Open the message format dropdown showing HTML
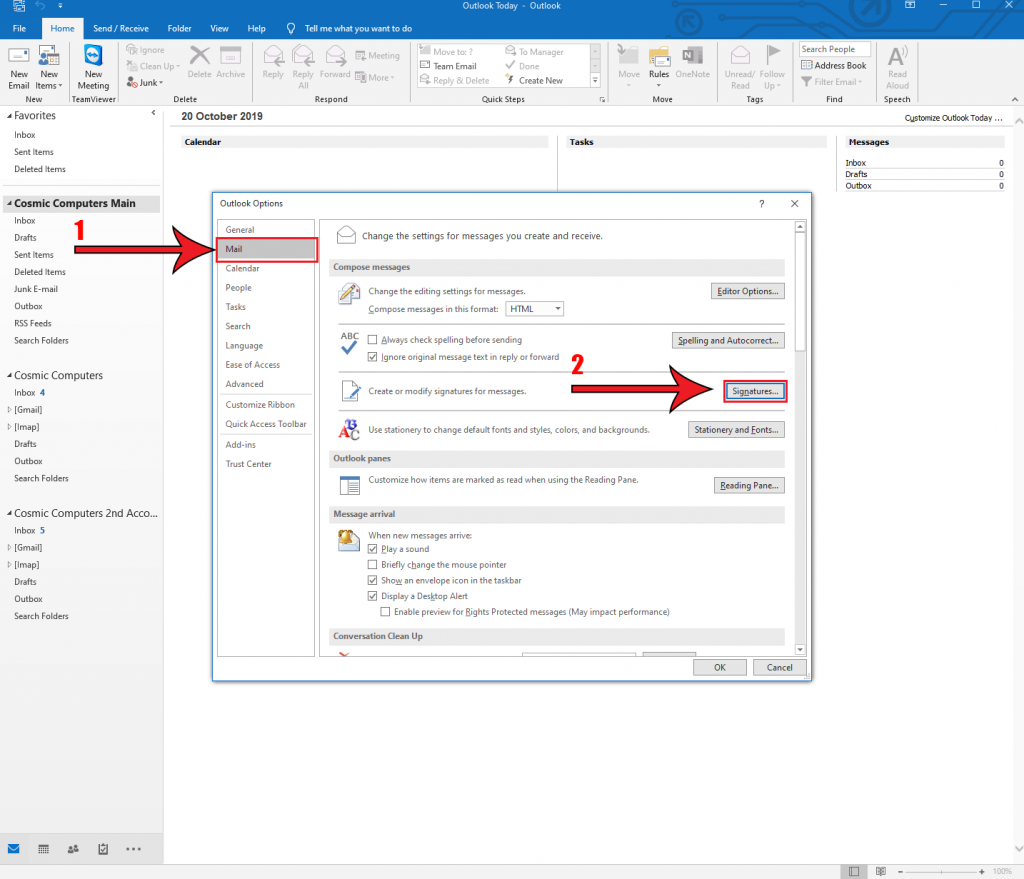This screenshot has height=879, width=1024. click(x=534, y=308)
